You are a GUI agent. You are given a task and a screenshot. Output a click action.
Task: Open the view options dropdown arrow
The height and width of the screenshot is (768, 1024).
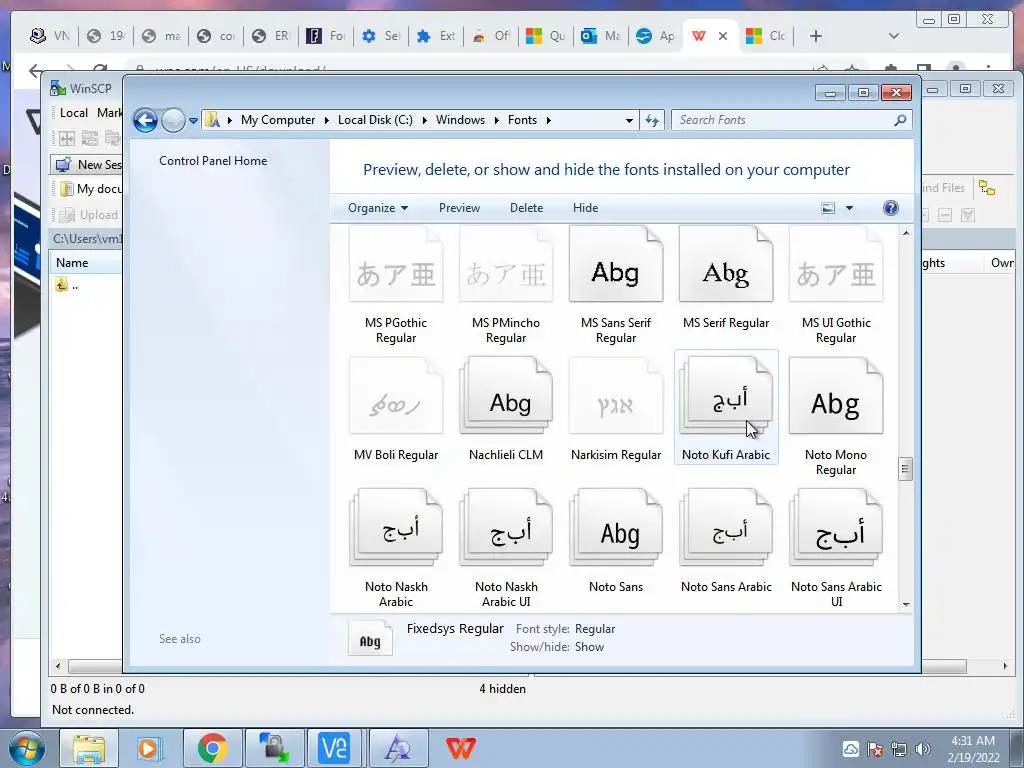click(x=849, y=208)
